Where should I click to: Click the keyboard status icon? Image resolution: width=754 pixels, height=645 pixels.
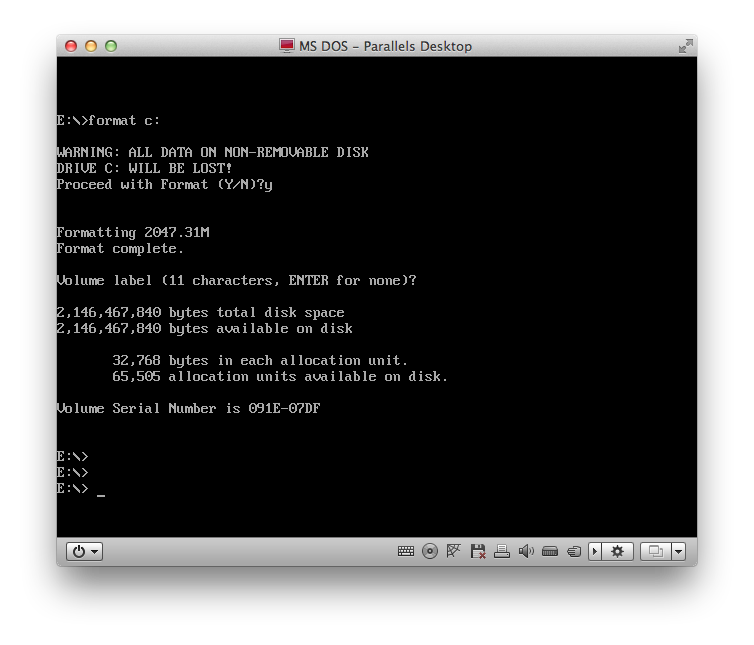coord(406,551)
